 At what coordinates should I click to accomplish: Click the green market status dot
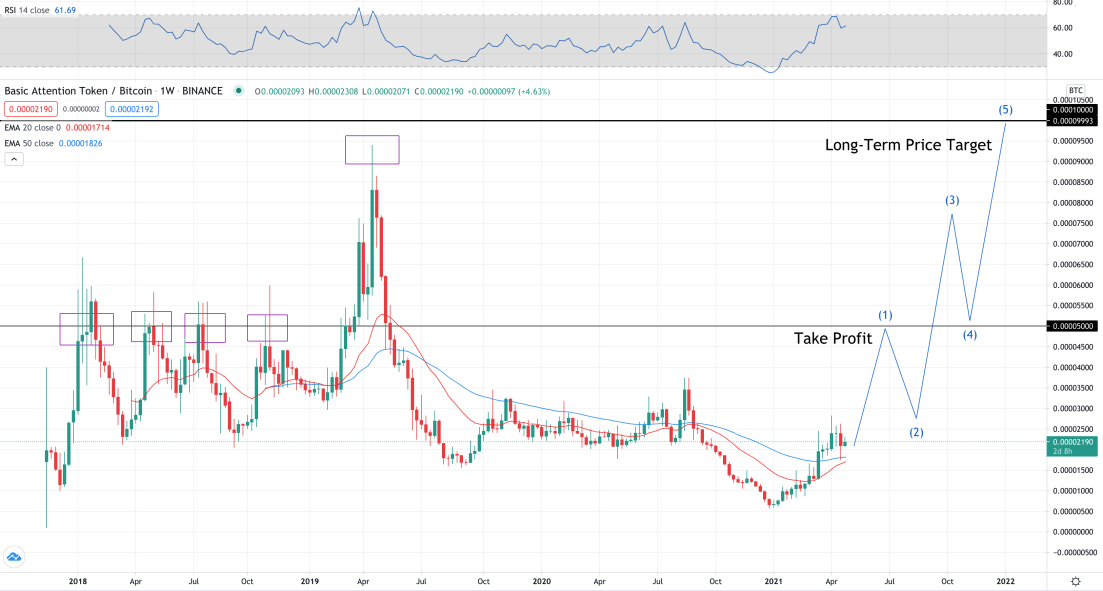click(239, 91)
